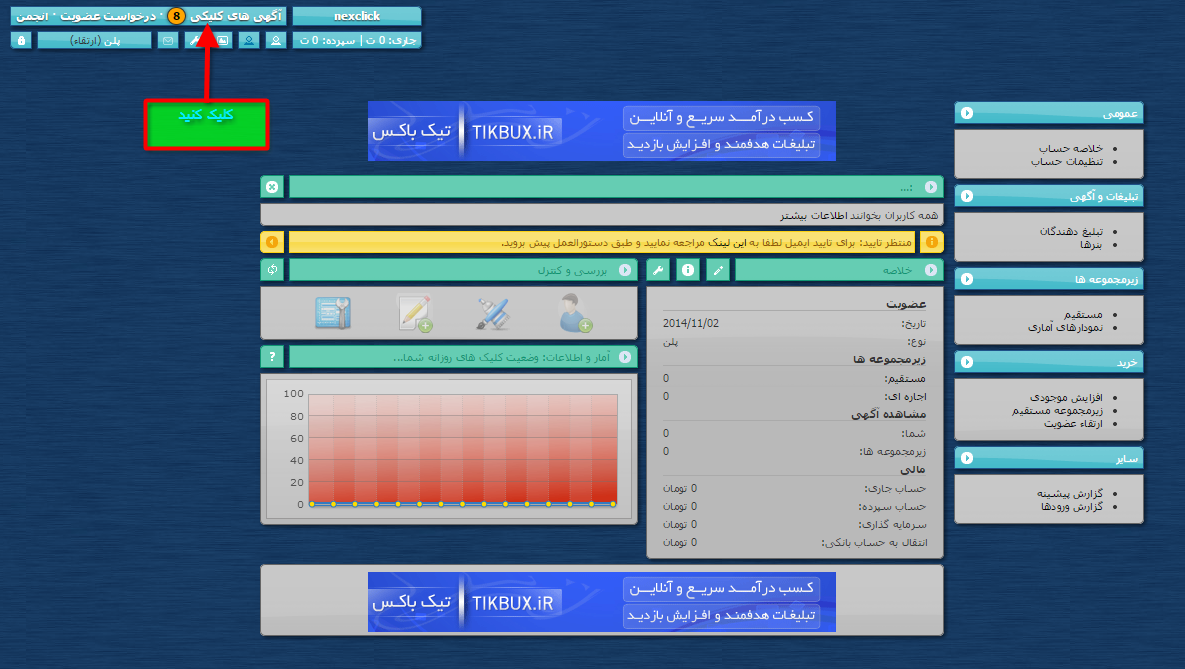Open درخواست عضویت menu item

108,16
